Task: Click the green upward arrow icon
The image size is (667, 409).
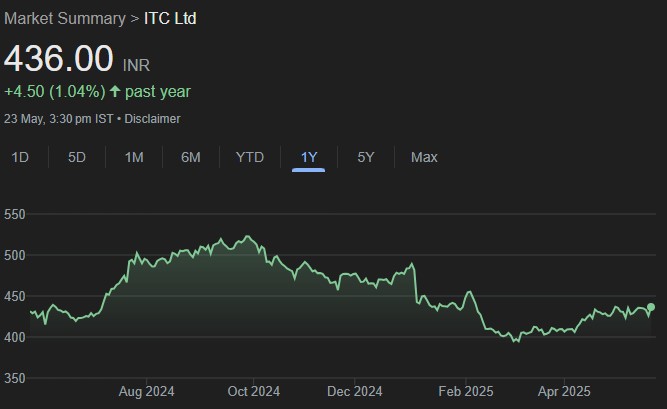Action: coord(114,92)
